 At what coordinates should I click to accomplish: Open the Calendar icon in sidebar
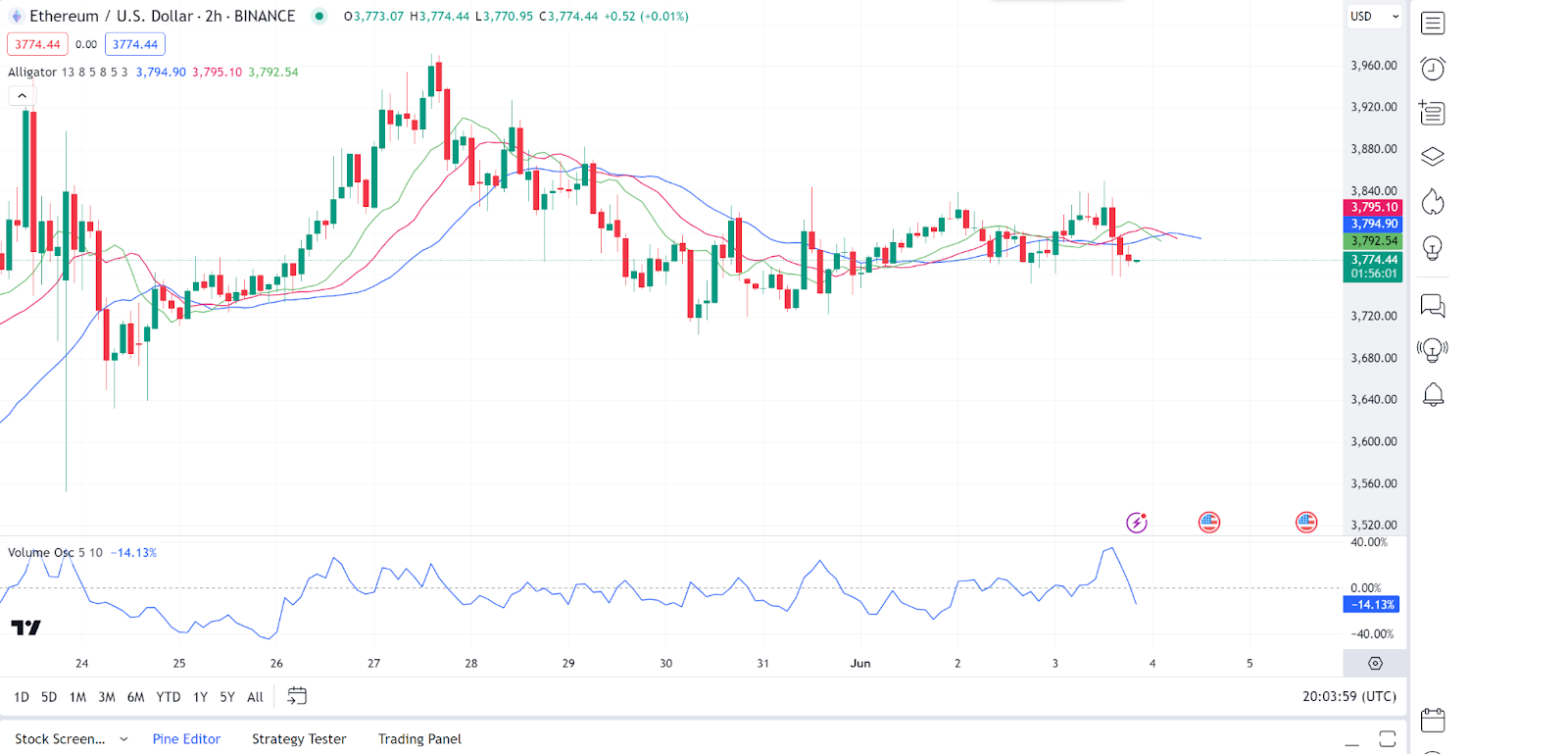1433,720
